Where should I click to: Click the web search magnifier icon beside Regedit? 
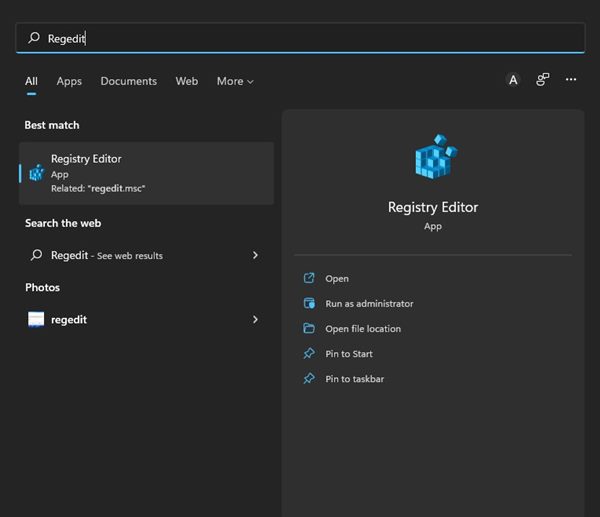click(x=36, y=255)
